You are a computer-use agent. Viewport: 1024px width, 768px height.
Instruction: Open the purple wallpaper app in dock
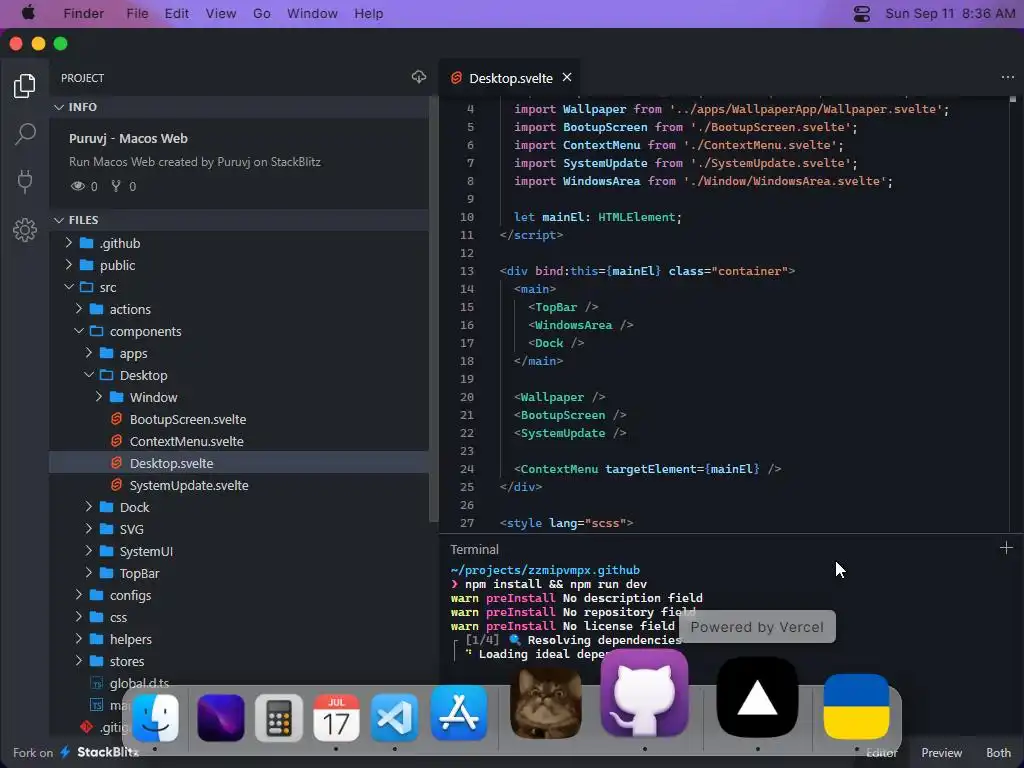point(221,718)
